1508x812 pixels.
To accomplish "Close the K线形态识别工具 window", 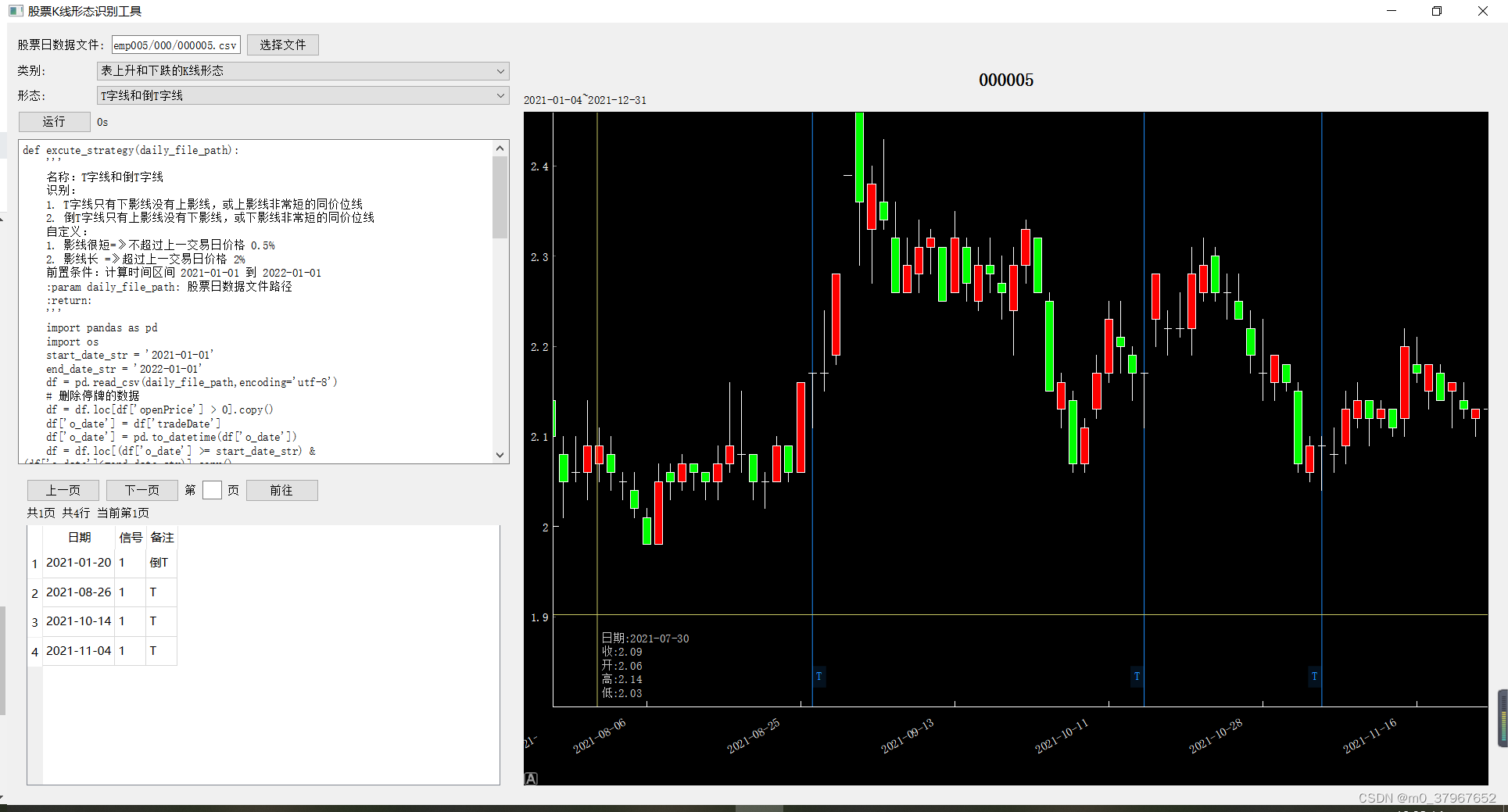I will tap(1483, 11).
